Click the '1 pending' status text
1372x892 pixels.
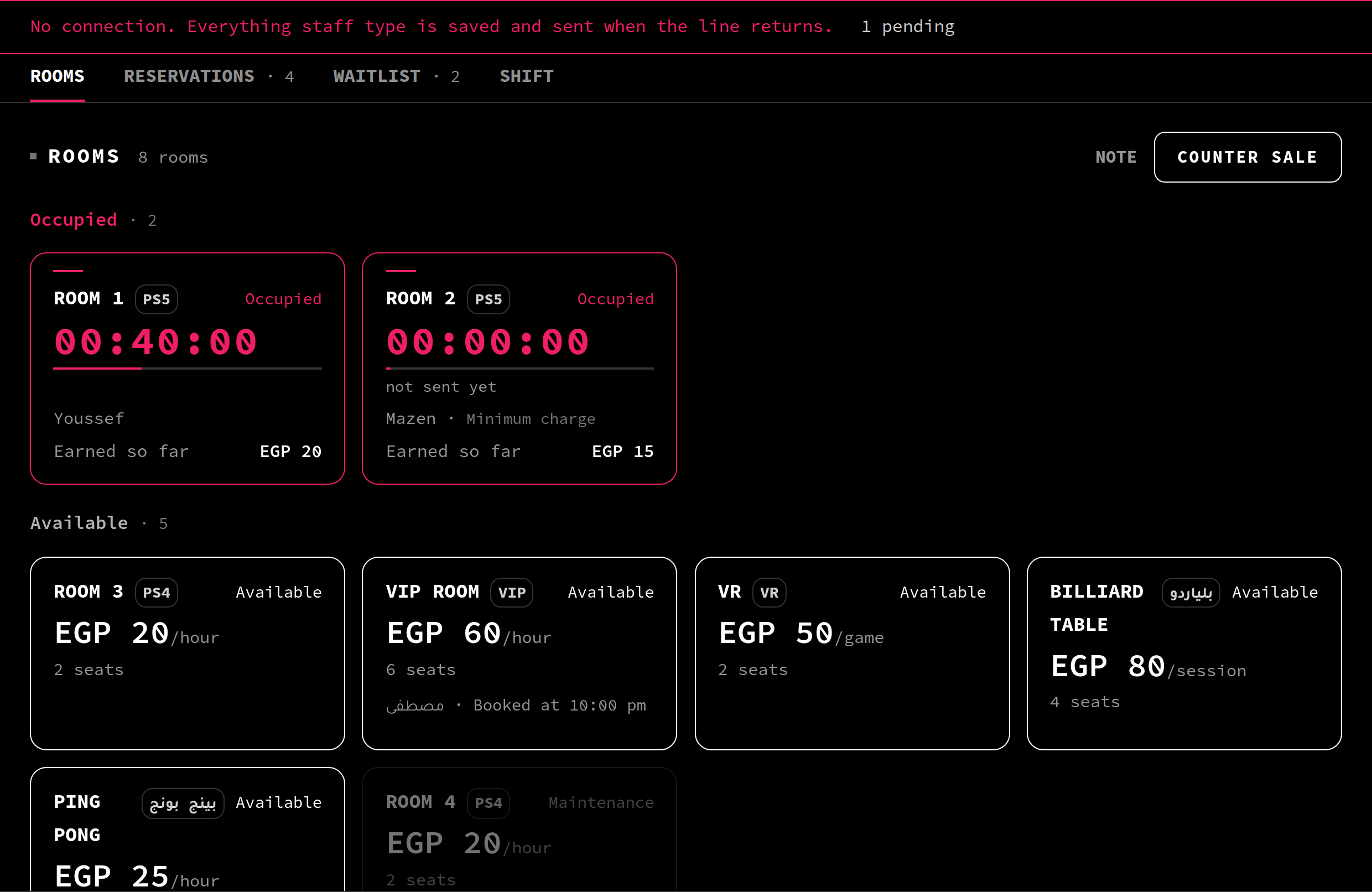pos(908,27)
